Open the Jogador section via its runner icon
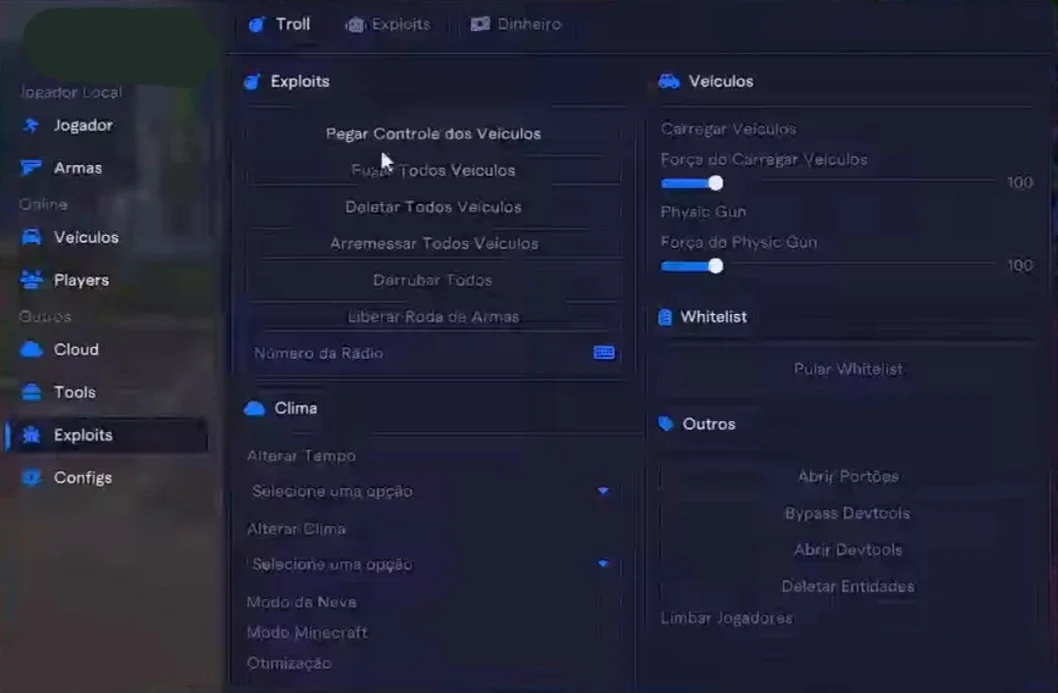Screen dimensions: 1058x693 click(31, 126)
